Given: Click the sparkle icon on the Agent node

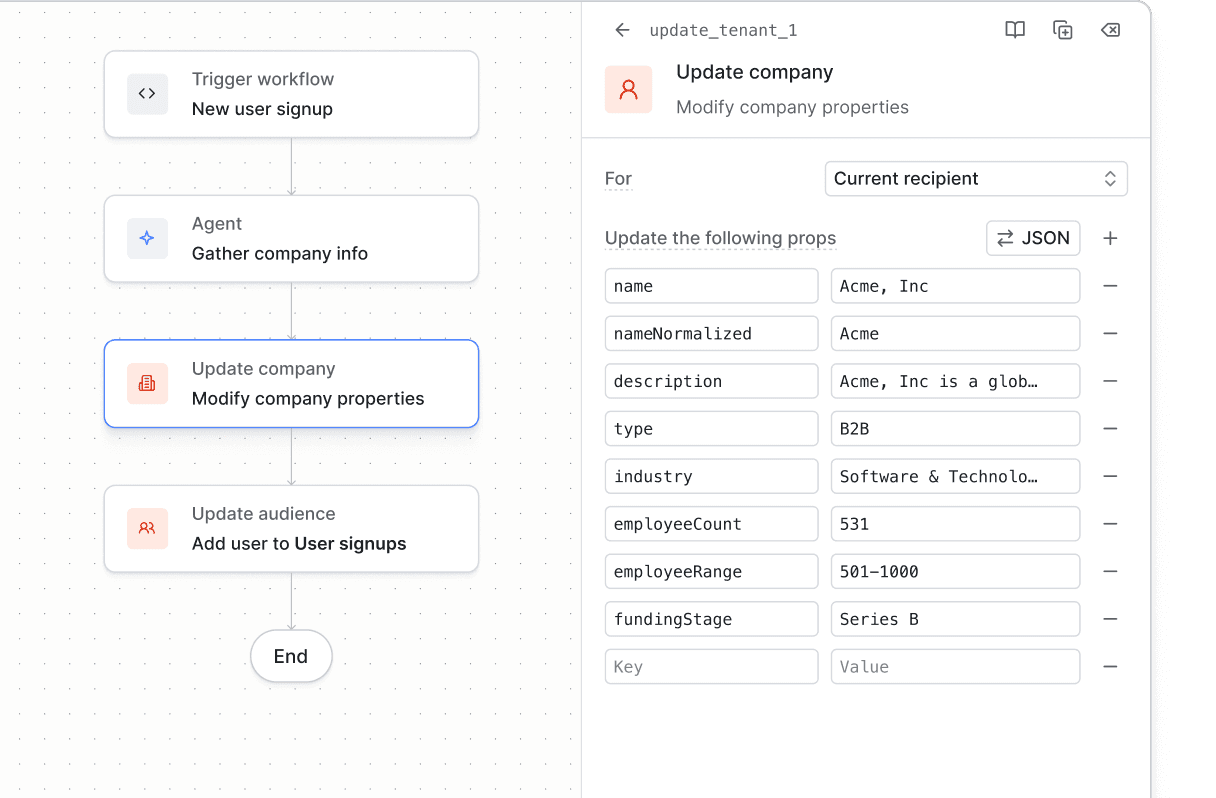Looking at the screenshot, I should coord(147,238).
